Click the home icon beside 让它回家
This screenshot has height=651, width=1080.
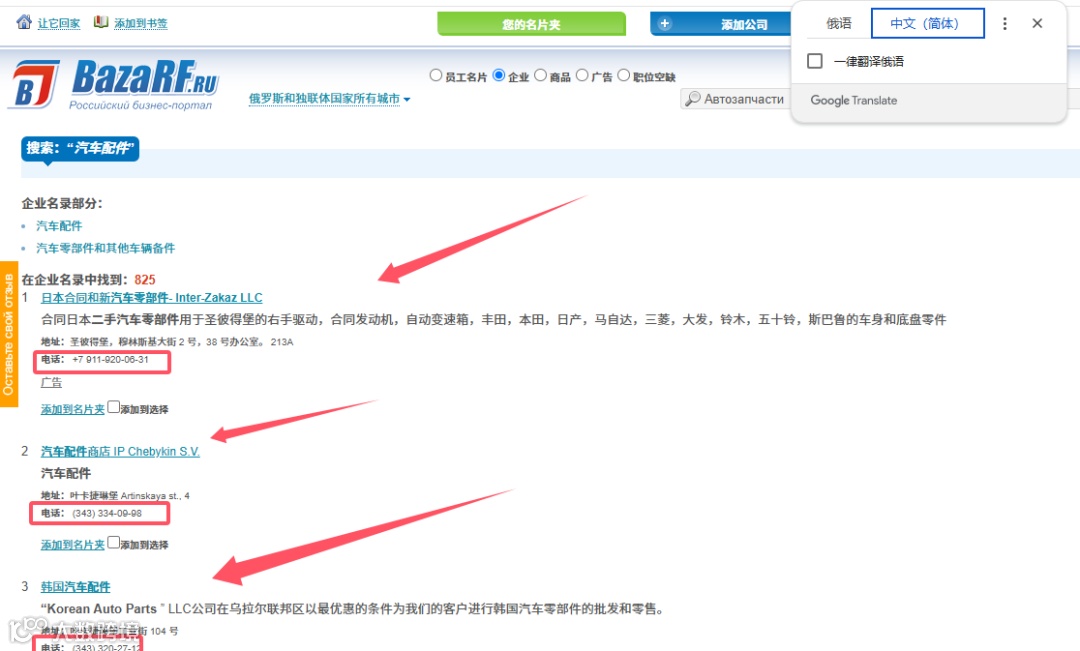point(24,22)
